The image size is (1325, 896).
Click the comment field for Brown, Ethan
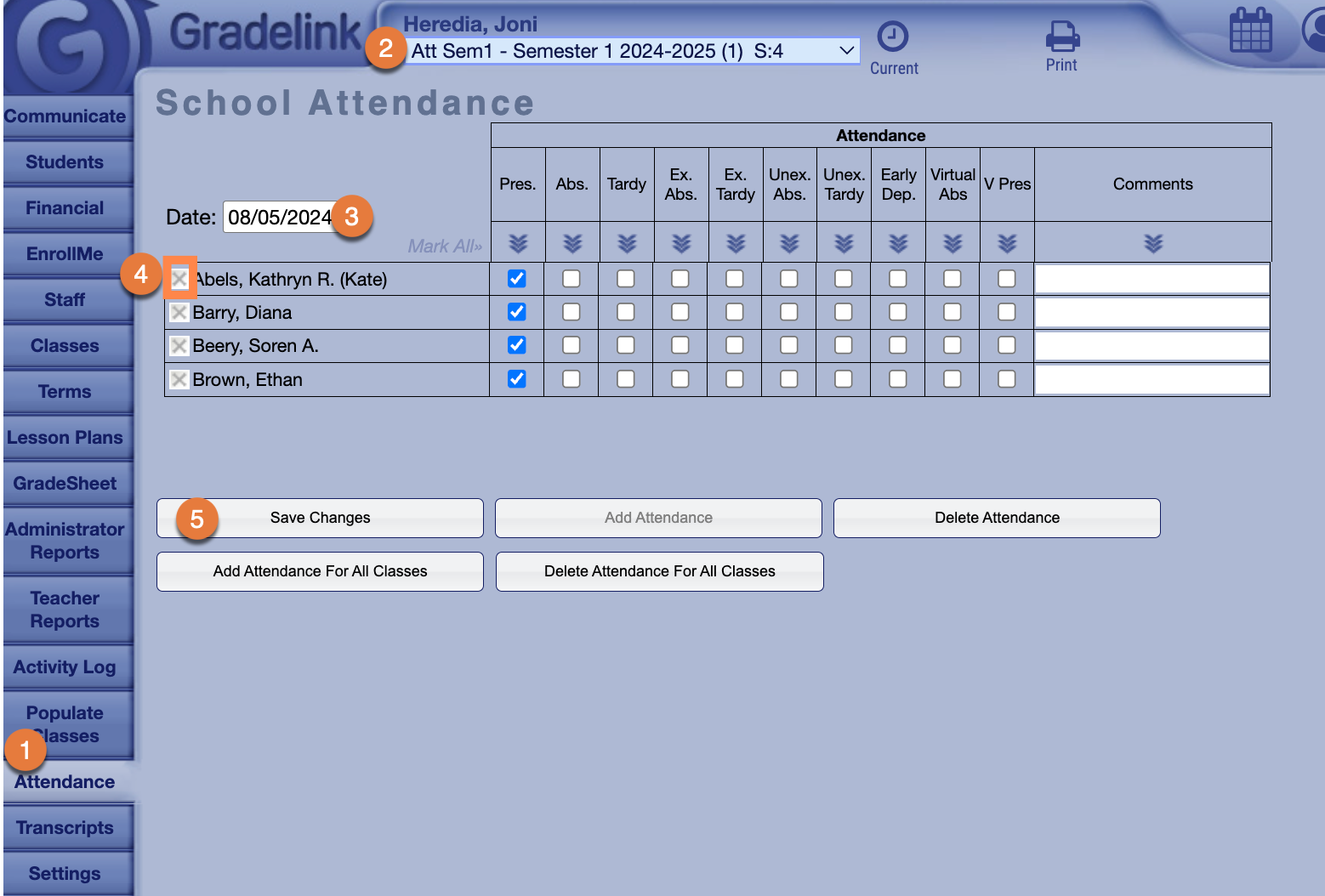click(1152, 379)
